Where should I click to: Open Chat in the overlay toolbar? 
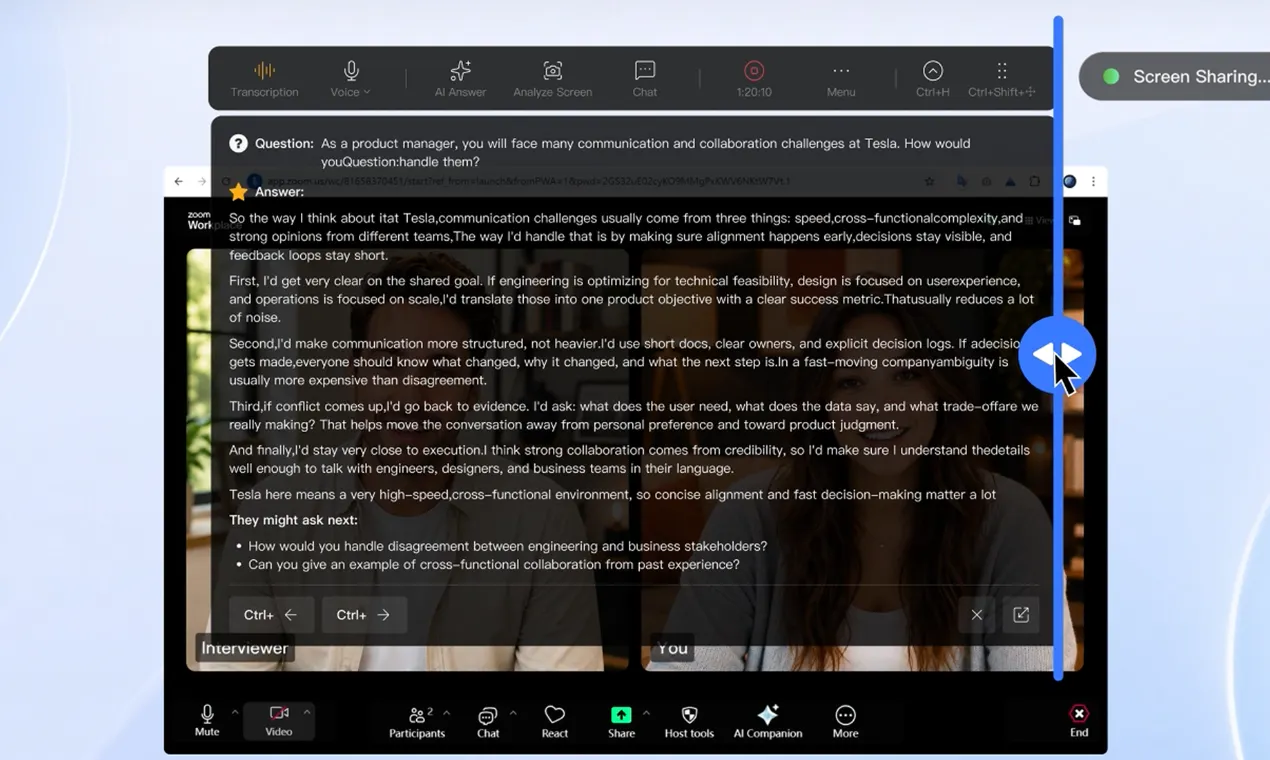coord(645,78)
